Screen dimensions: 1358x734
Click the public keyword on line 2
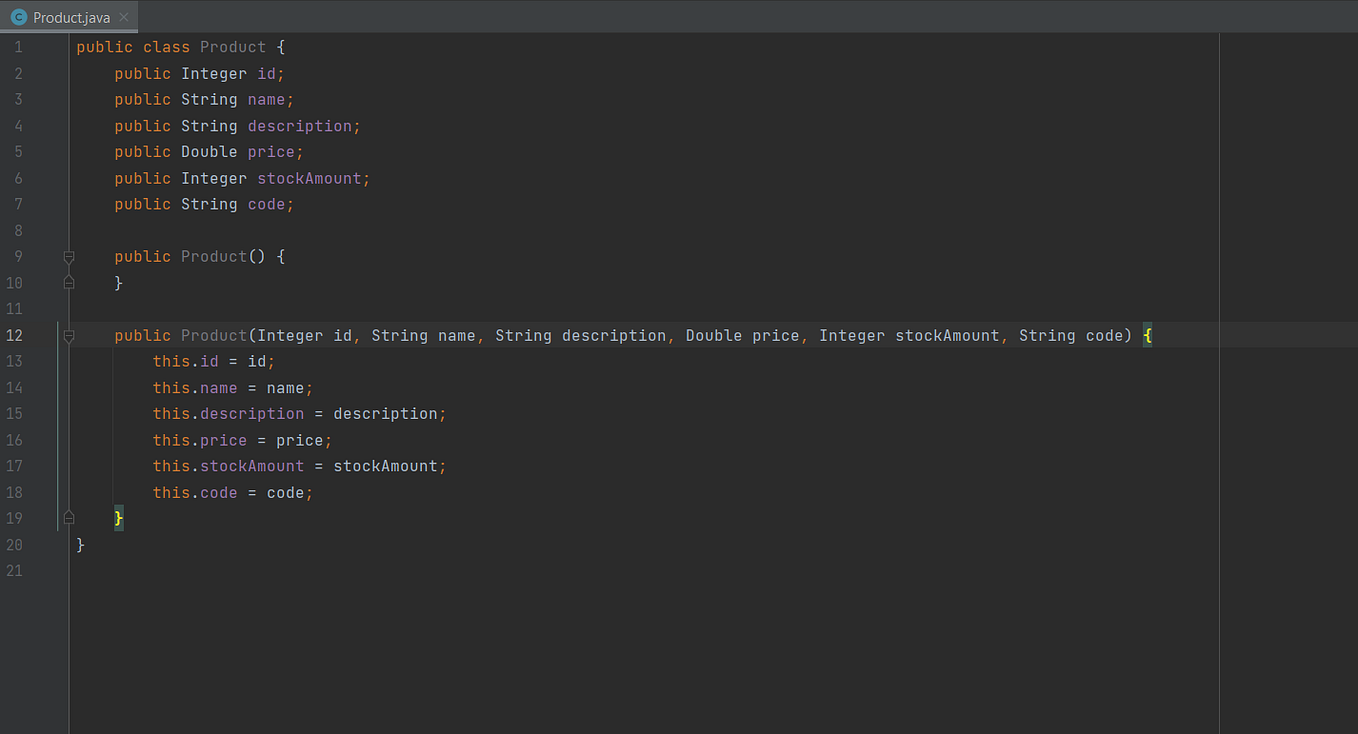click(x=142, y=73)
